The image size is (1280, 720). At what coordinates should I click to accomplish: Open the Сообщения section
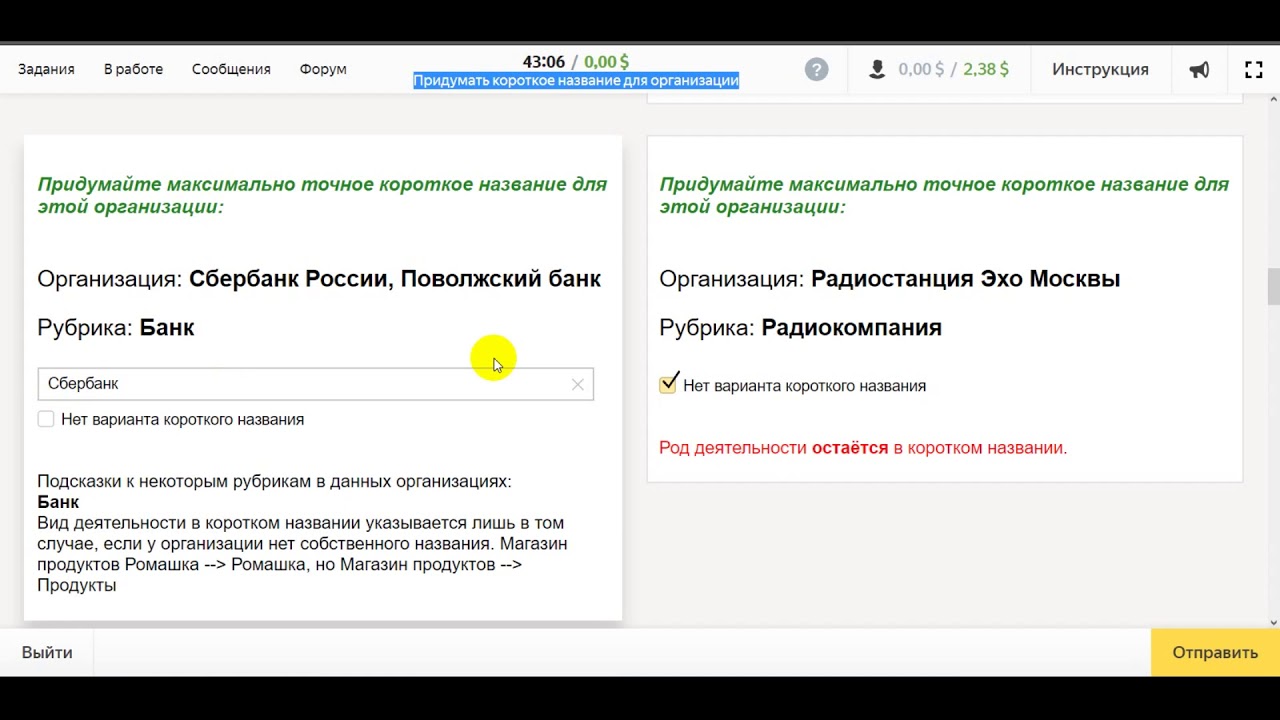tap(231, 69)
